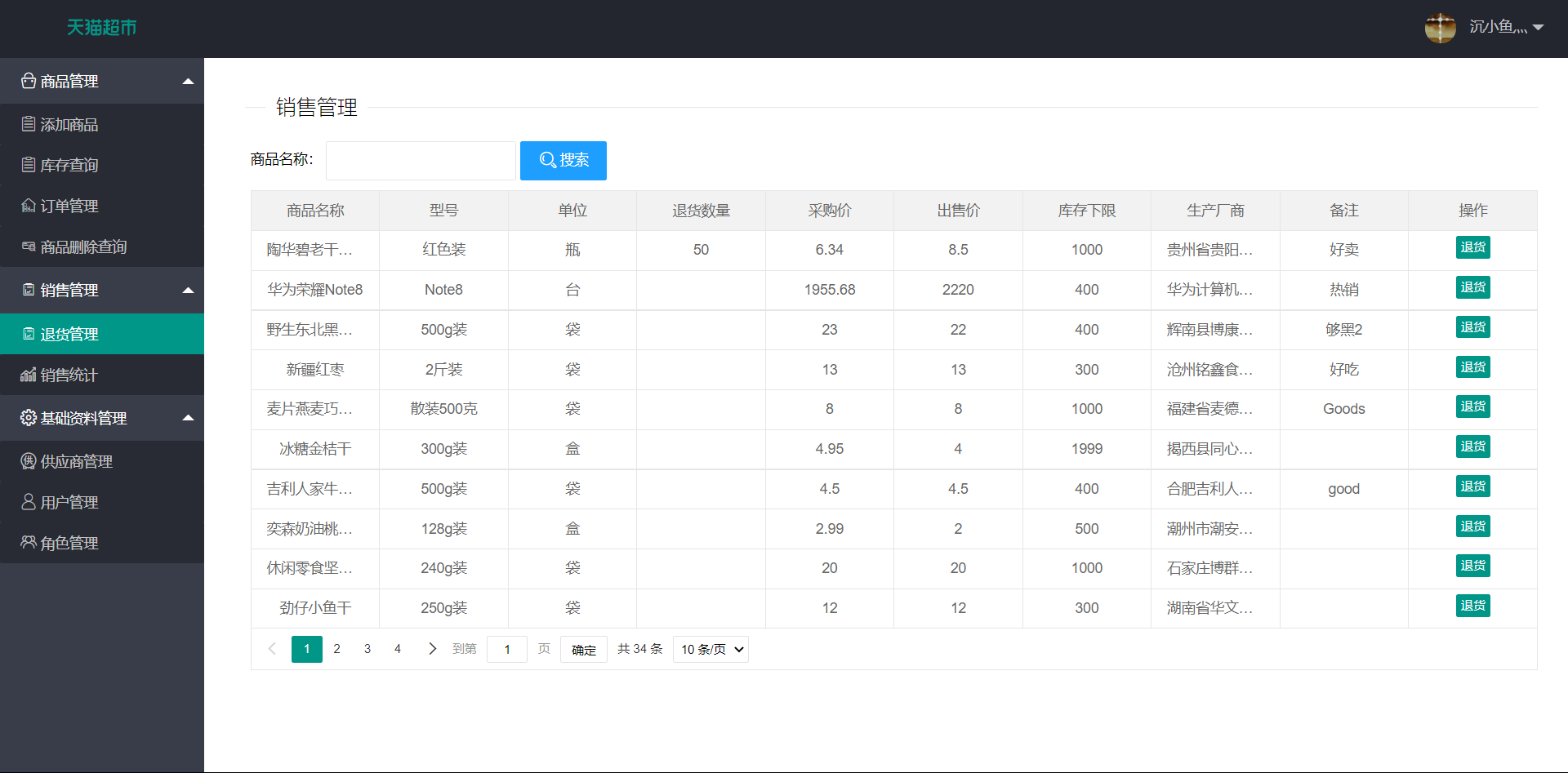This screenshot has width=1568, height=773.
Task: Collapse the 商品管理 menu group
Action: point(188,81)
